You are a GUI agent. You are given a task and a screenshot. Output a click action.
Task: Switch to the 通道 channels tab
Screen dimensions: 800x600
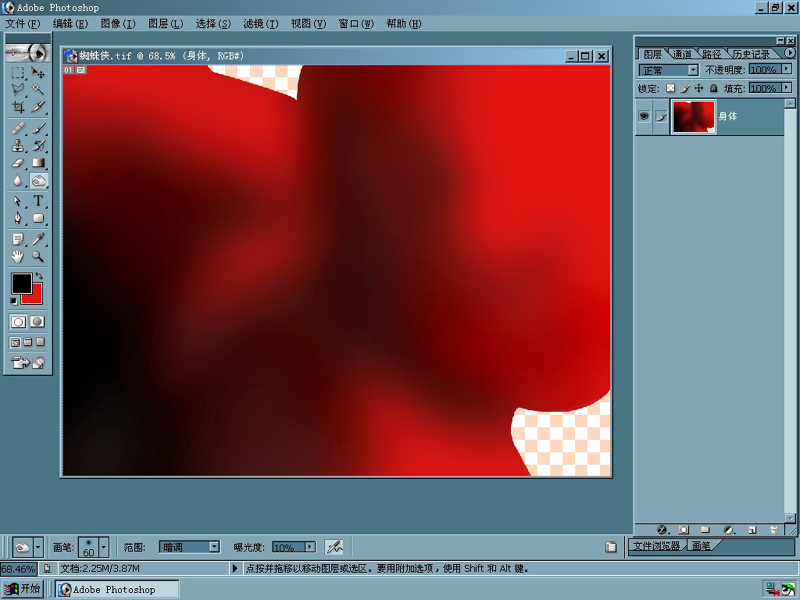pos(682,54)
